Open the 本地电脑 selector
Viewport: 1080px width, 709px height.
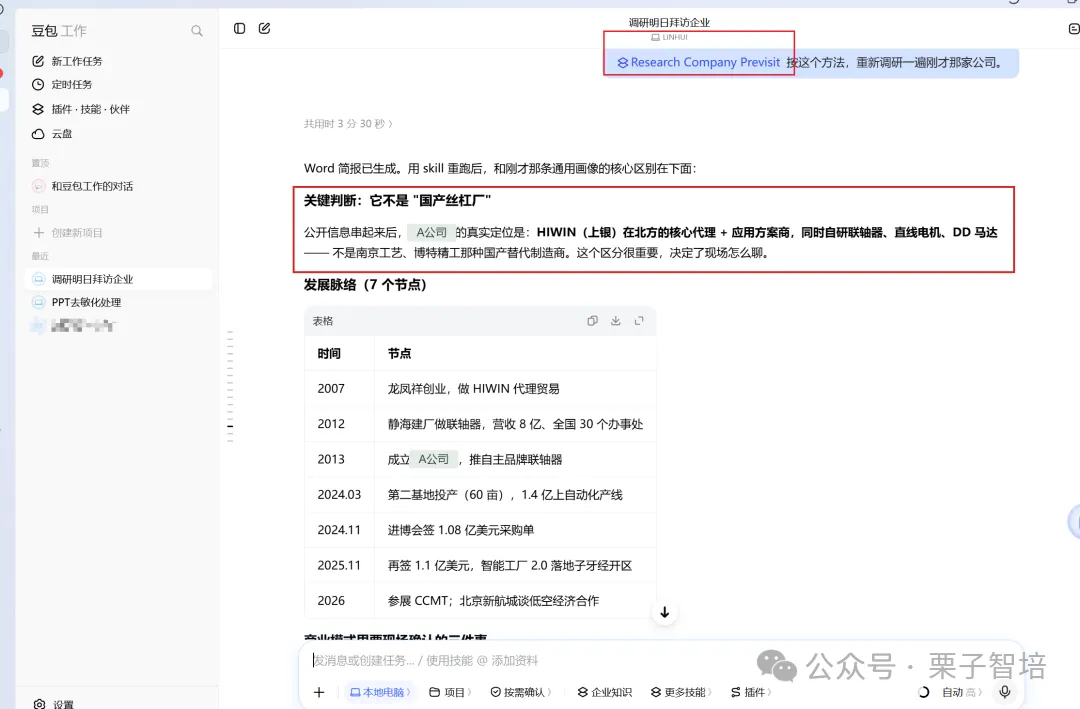point(380,692)
